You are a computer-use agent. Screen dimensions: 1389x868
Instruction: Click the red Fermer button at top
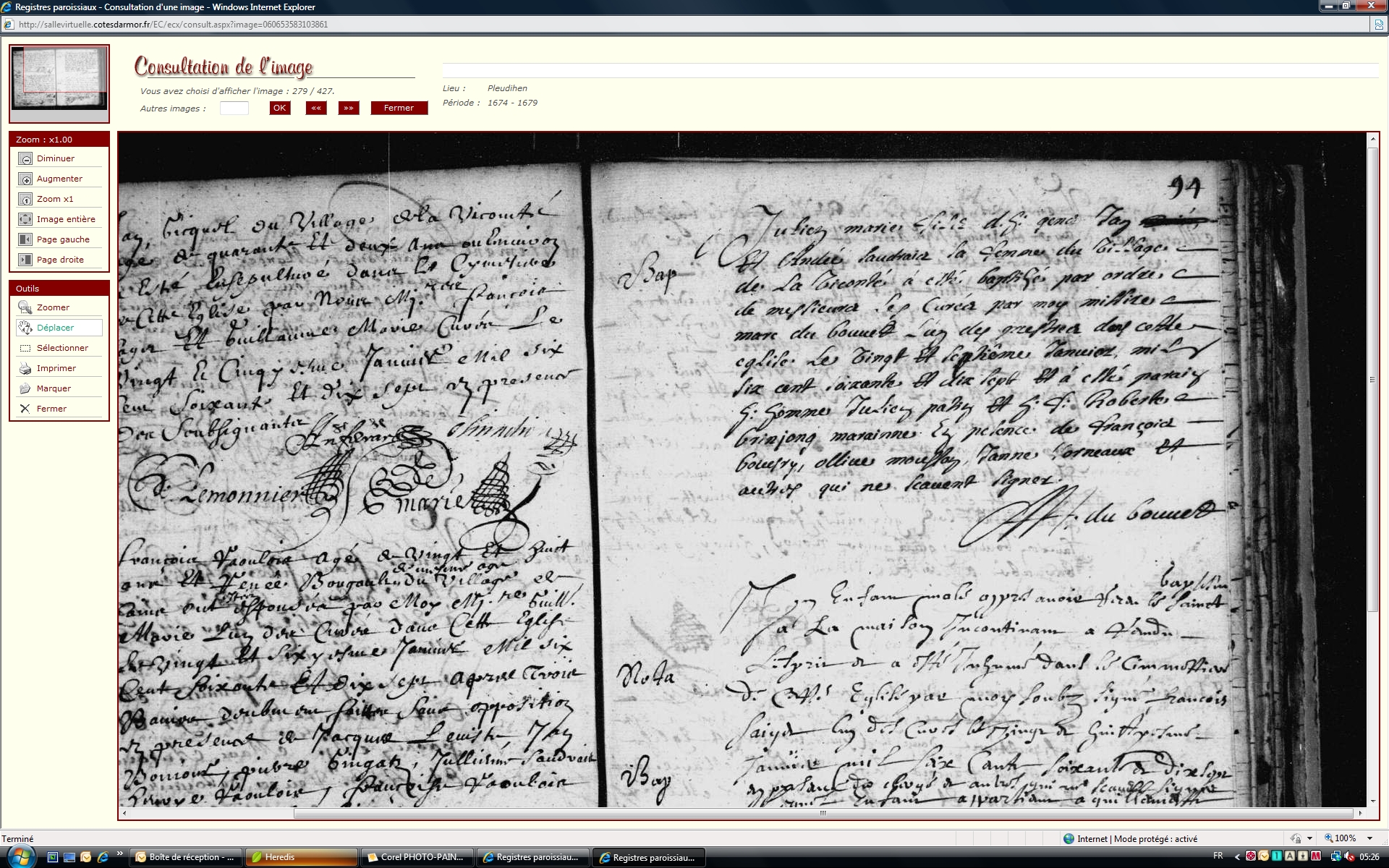click(399, 108)
